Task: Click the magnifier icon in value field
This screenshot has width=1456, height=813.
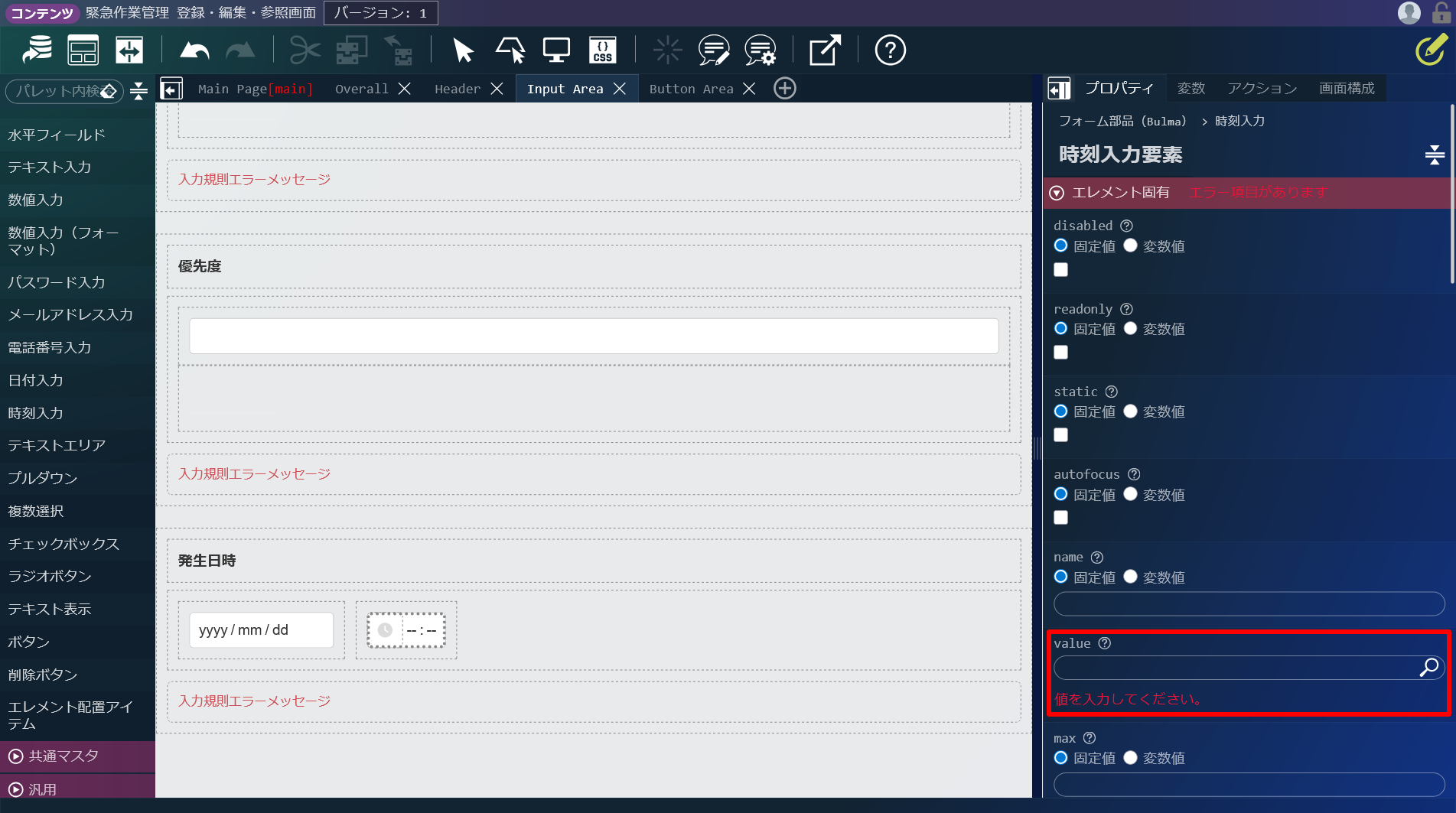Action: (1428, 668)
